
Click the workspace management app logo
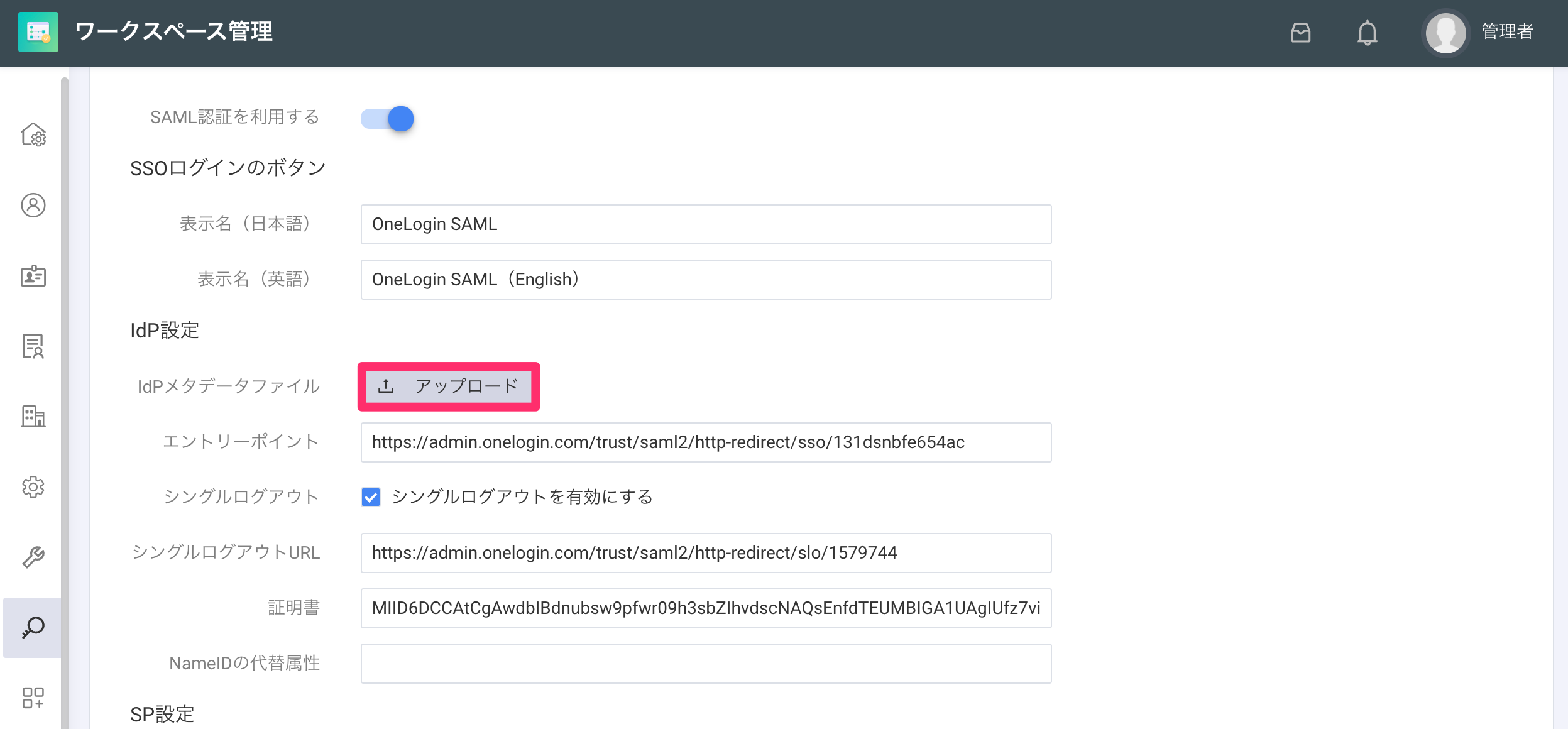(38, 32)
